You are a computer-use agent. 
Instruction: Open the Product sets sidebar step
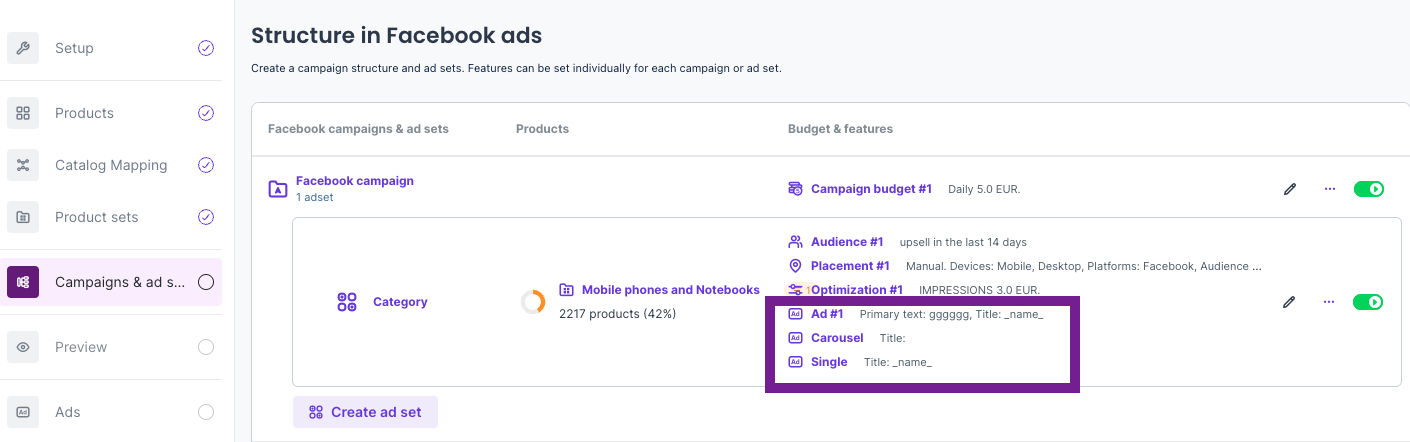pyautogui.click(x=96, y=217)
